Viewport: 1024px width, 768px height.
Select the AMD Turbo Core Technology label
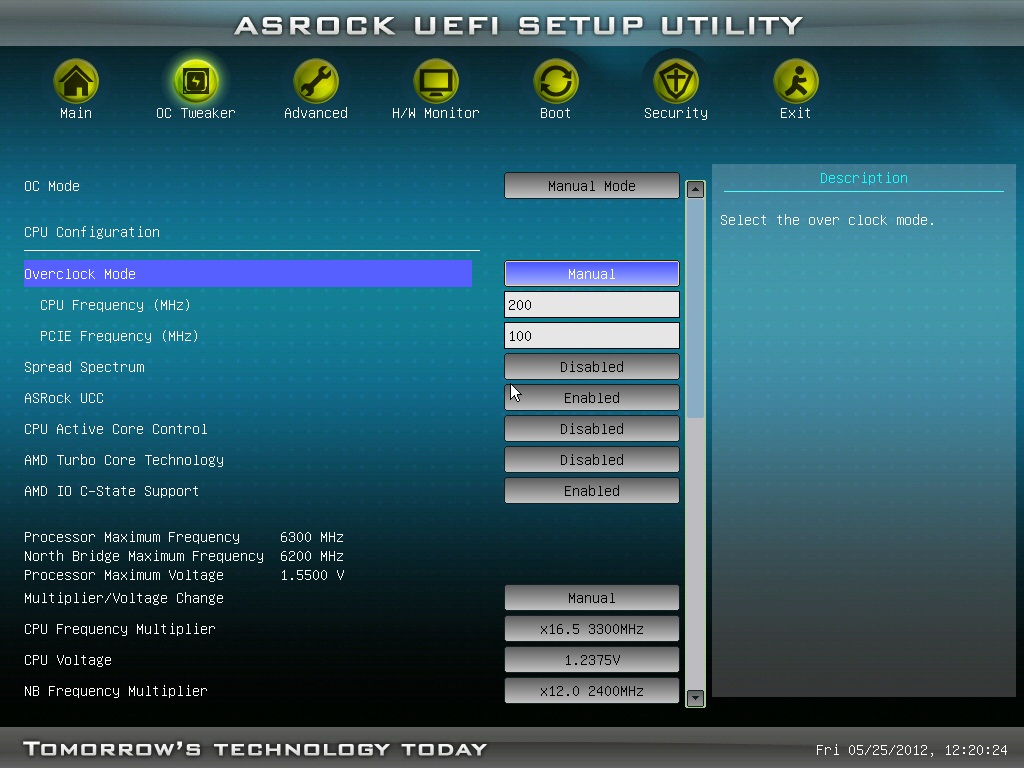click(123, 460)
